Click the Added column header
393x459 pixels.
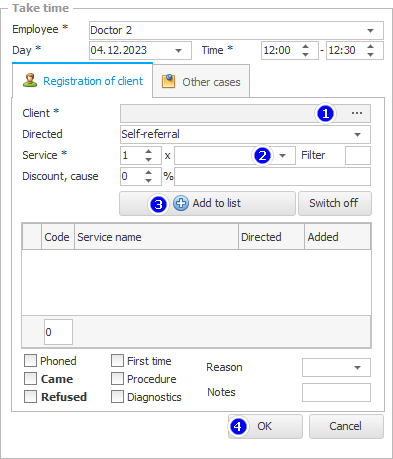pyautogui.click(x=337, y=237)
